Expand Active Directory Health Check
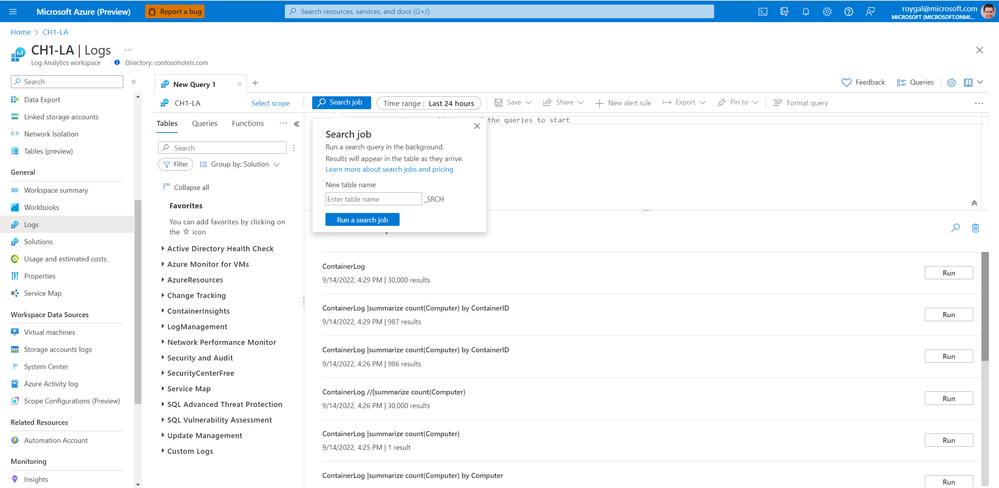Viewport: 999px width, 488px height. click(x=218, y=249)
